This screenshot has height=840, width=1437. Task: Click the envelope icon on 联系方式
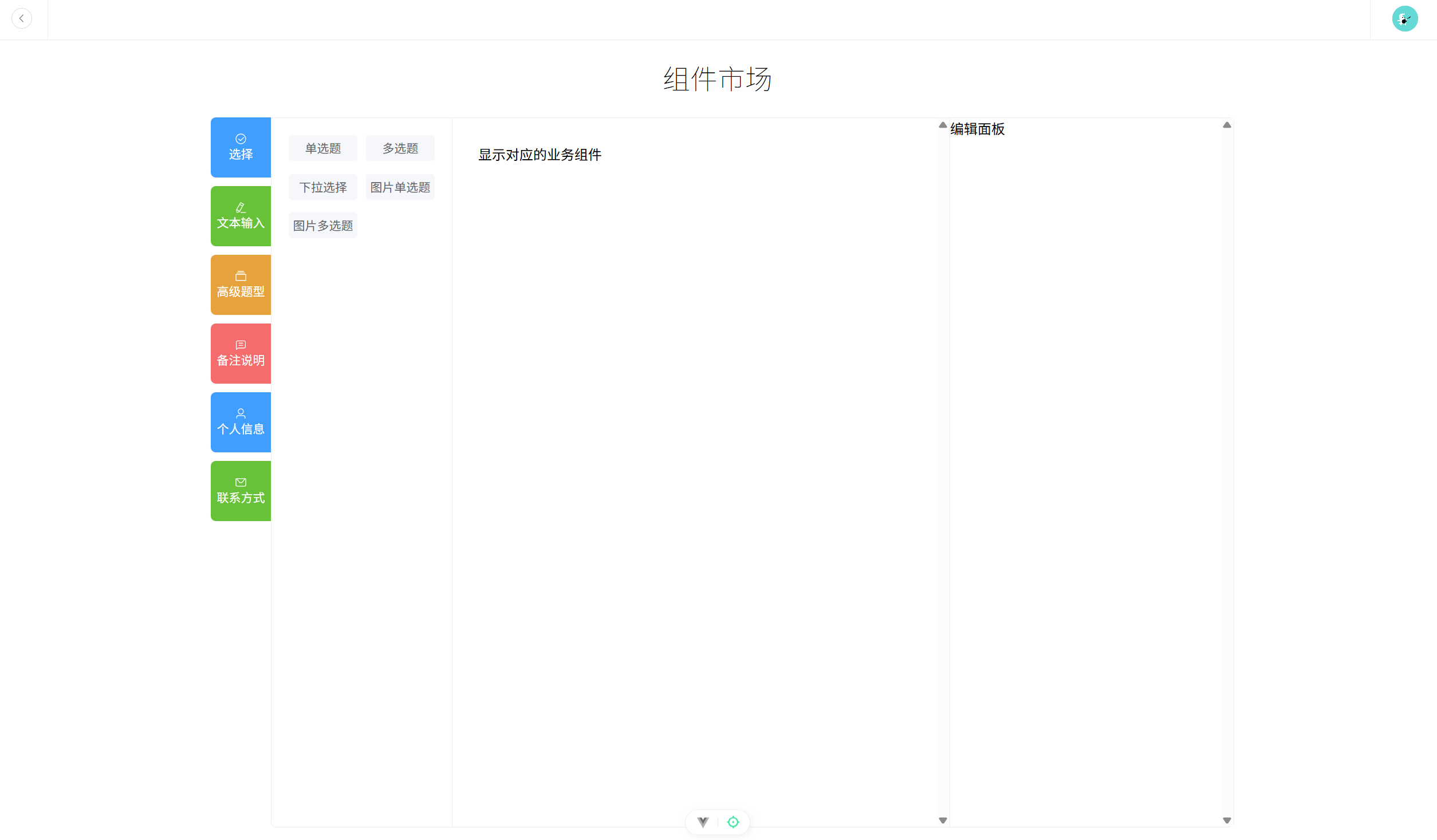(x=241, y=482)
